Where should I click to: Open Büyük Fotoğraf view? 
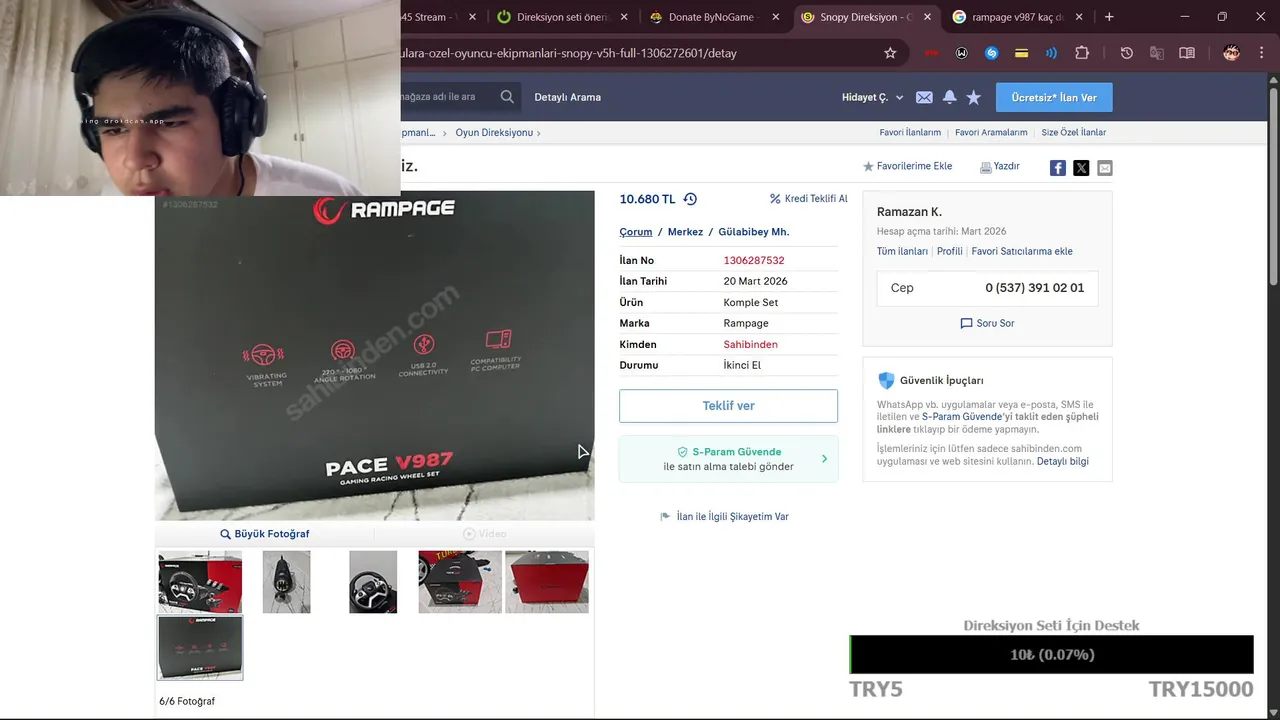[x=265, y=534]
